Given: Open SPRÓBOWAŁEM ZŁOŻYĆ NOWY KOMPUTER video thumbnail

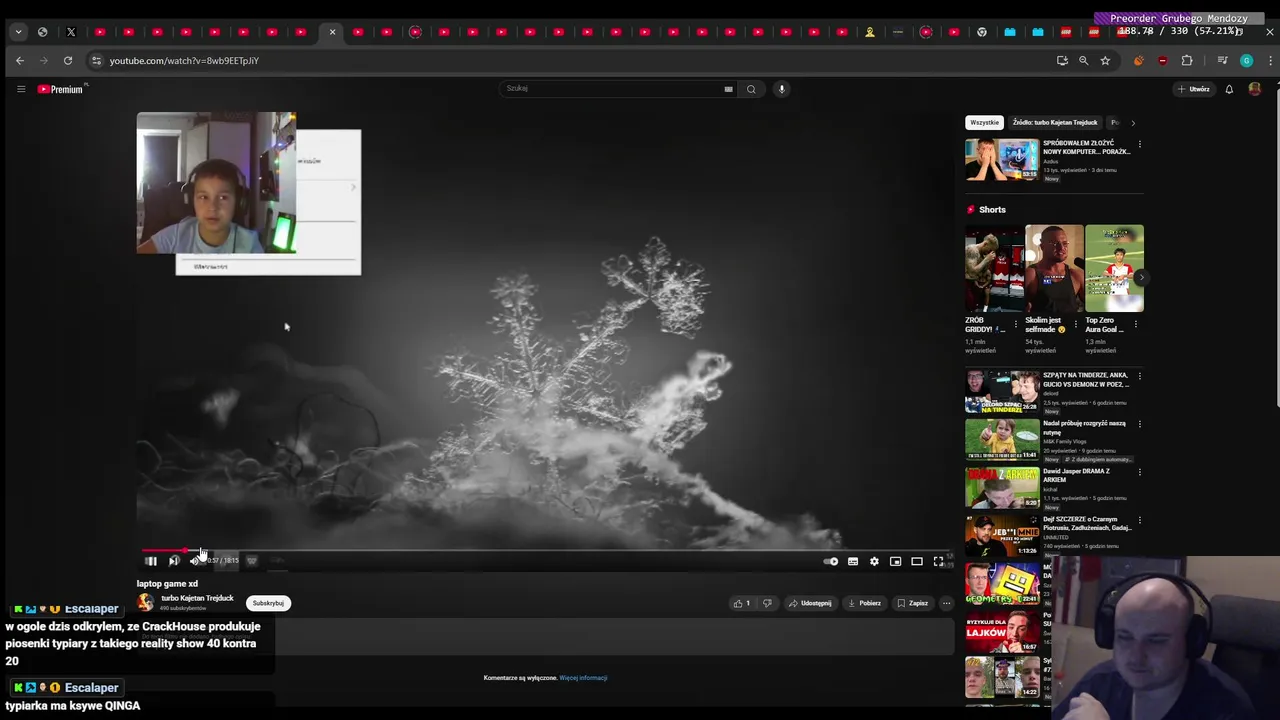Looking at the screenshot, I should pyautogui.click(x=1002, y=160).
